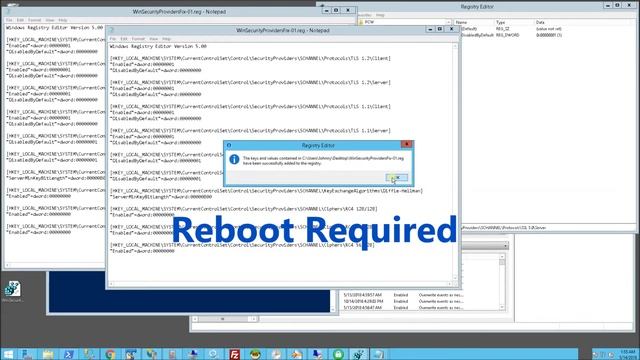This screenshot has width=640, height=360.
Task: Minimize the front Notepad window
Action: [x=430, y=29]
